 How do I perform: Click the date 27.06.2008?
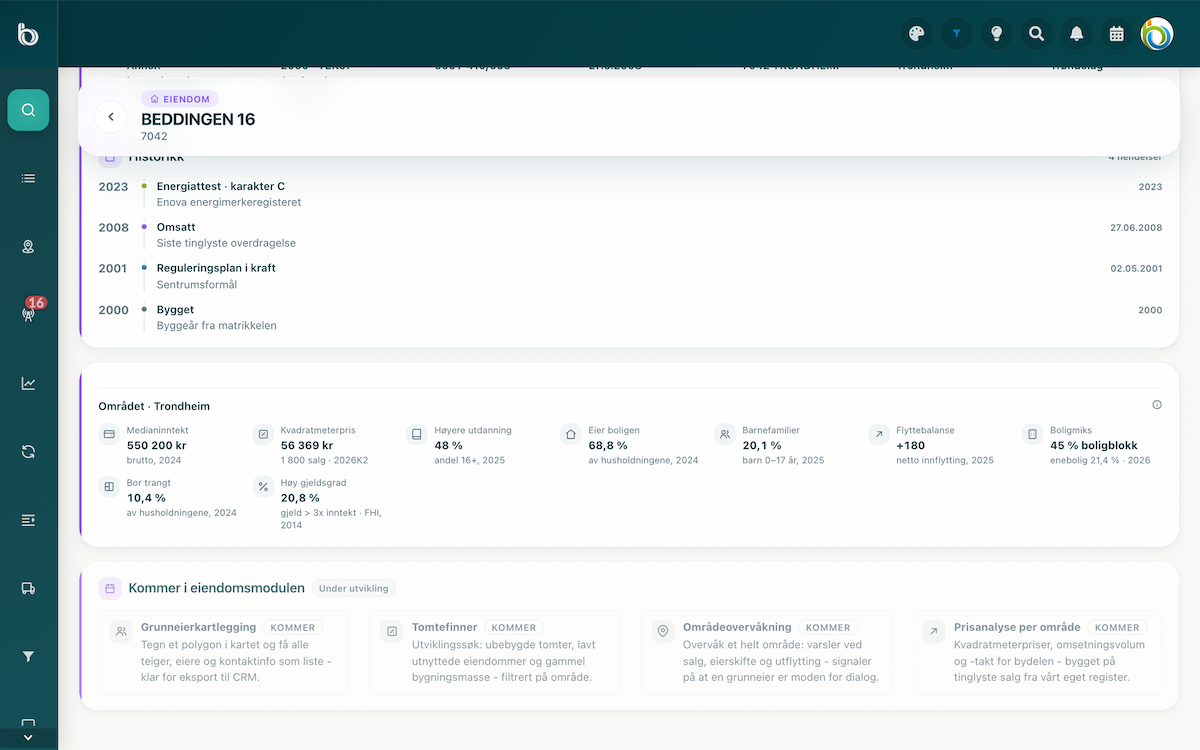(1136, 228)
